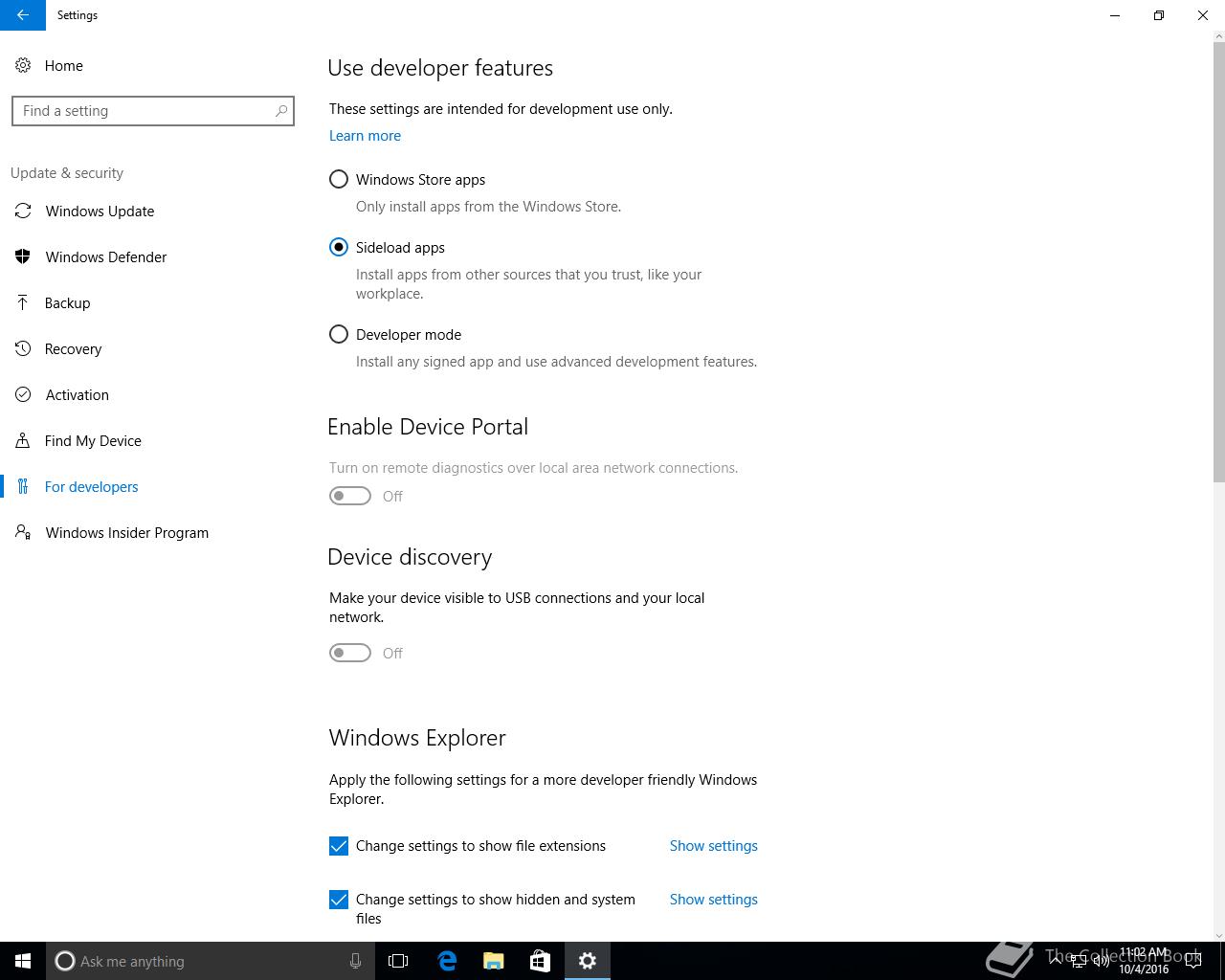Click the Recovery history icon
Screen dimensions: 1225x980
(23, 348)
